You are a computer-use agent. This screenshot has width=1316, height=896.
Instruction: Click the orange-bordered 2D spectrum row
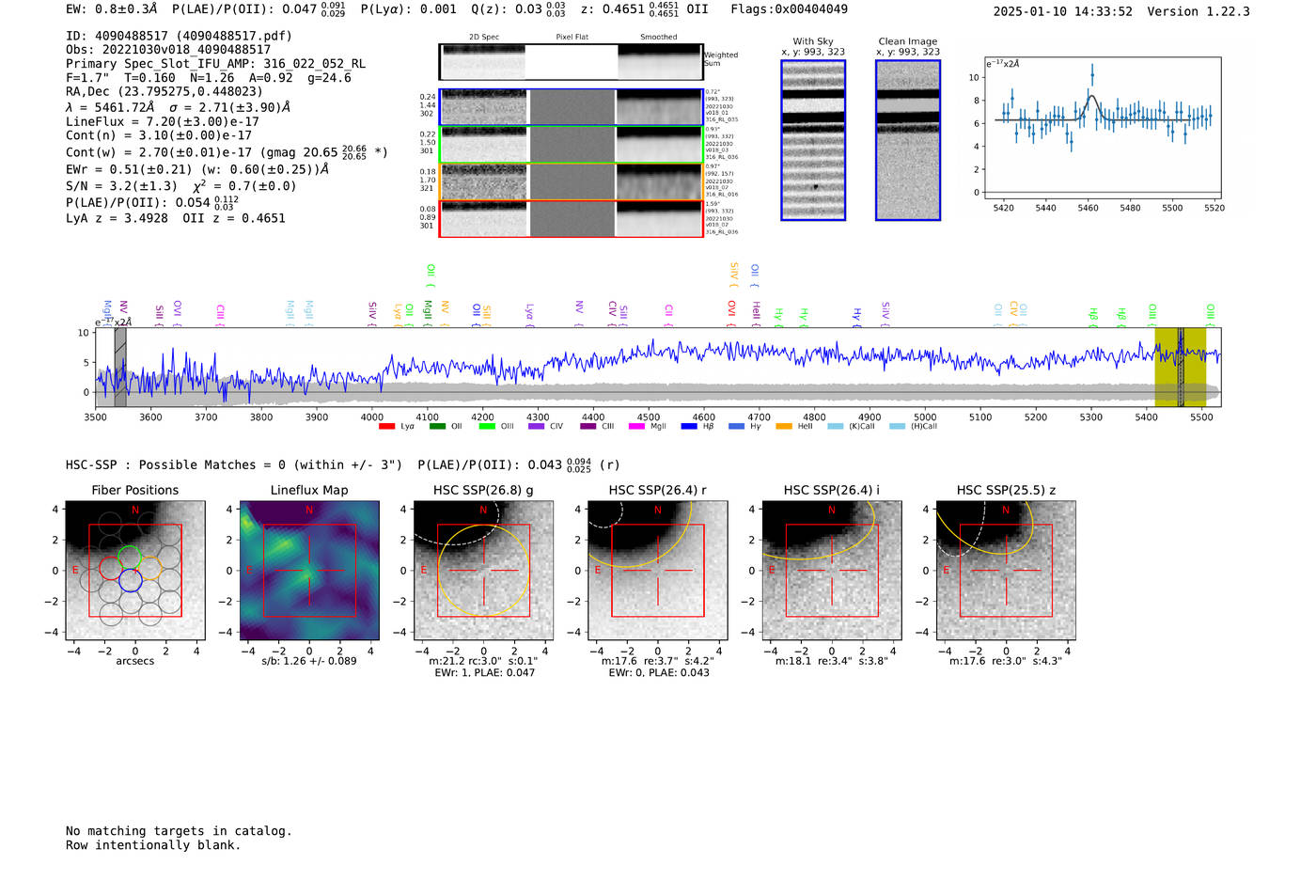pyautogui.click(x=572, y=181)
